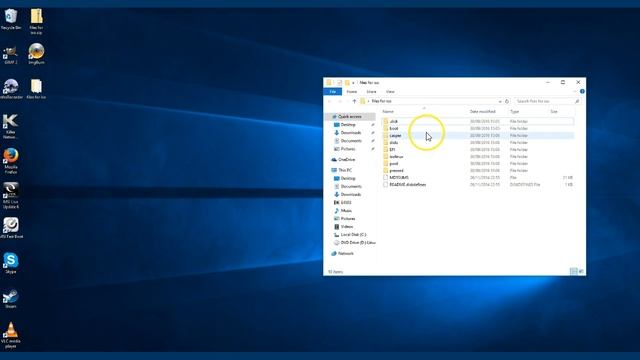Select the EFI folder name

(392, 150)
